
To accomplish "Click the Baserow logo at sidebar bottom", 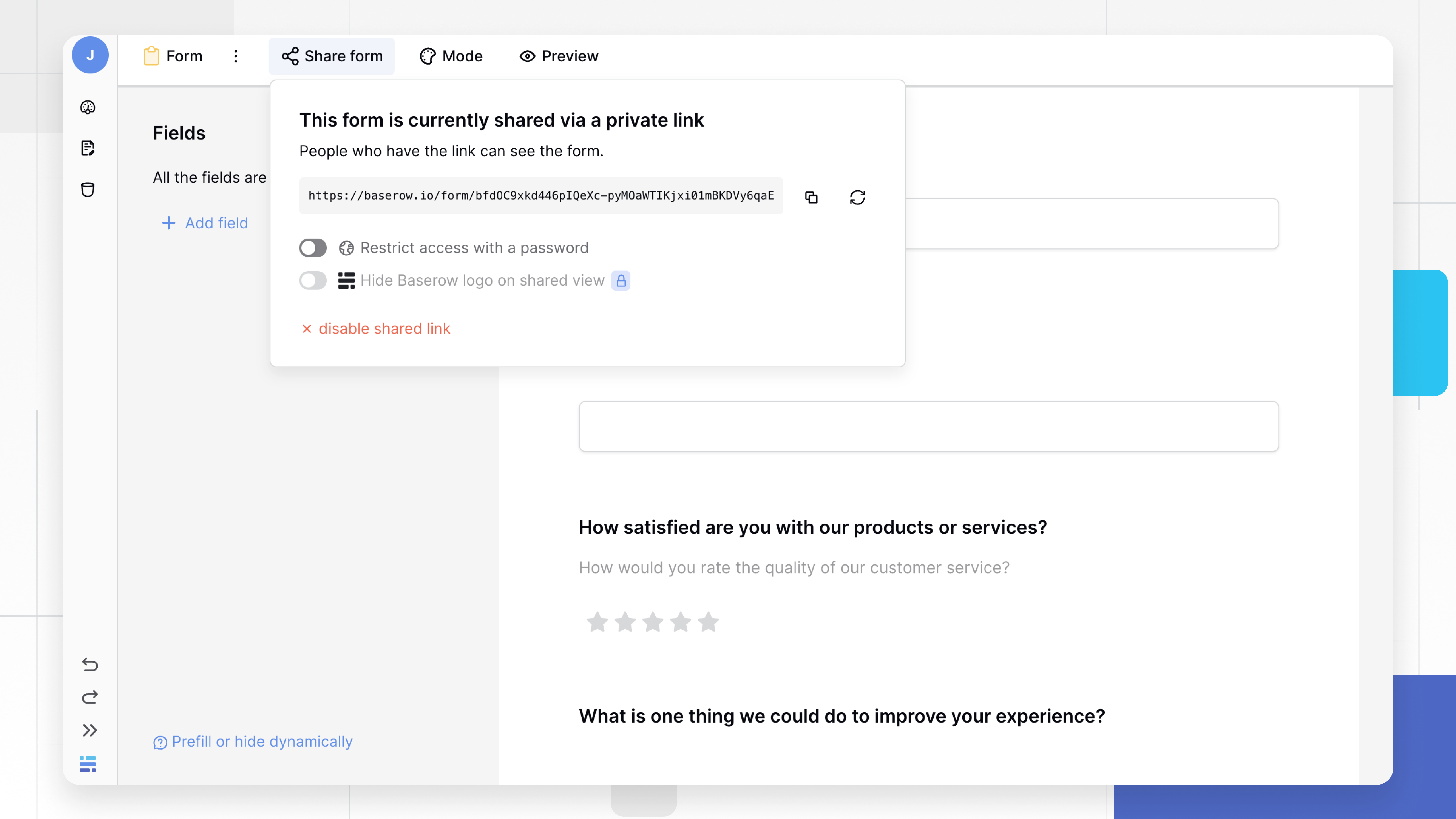I will coord(88,764).
